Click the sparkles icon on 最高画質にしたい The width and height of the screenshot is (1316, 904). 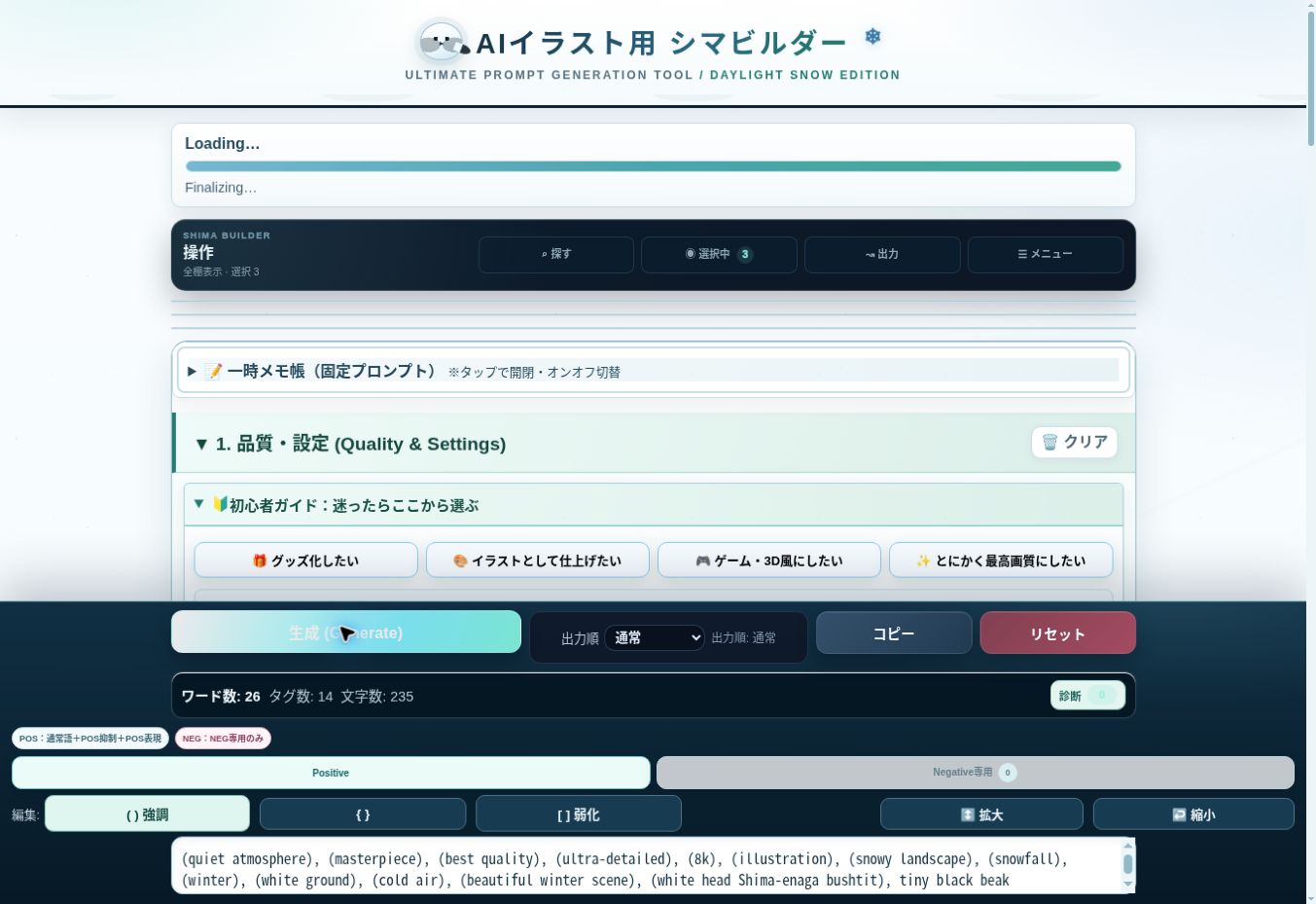tap(924, 560)
